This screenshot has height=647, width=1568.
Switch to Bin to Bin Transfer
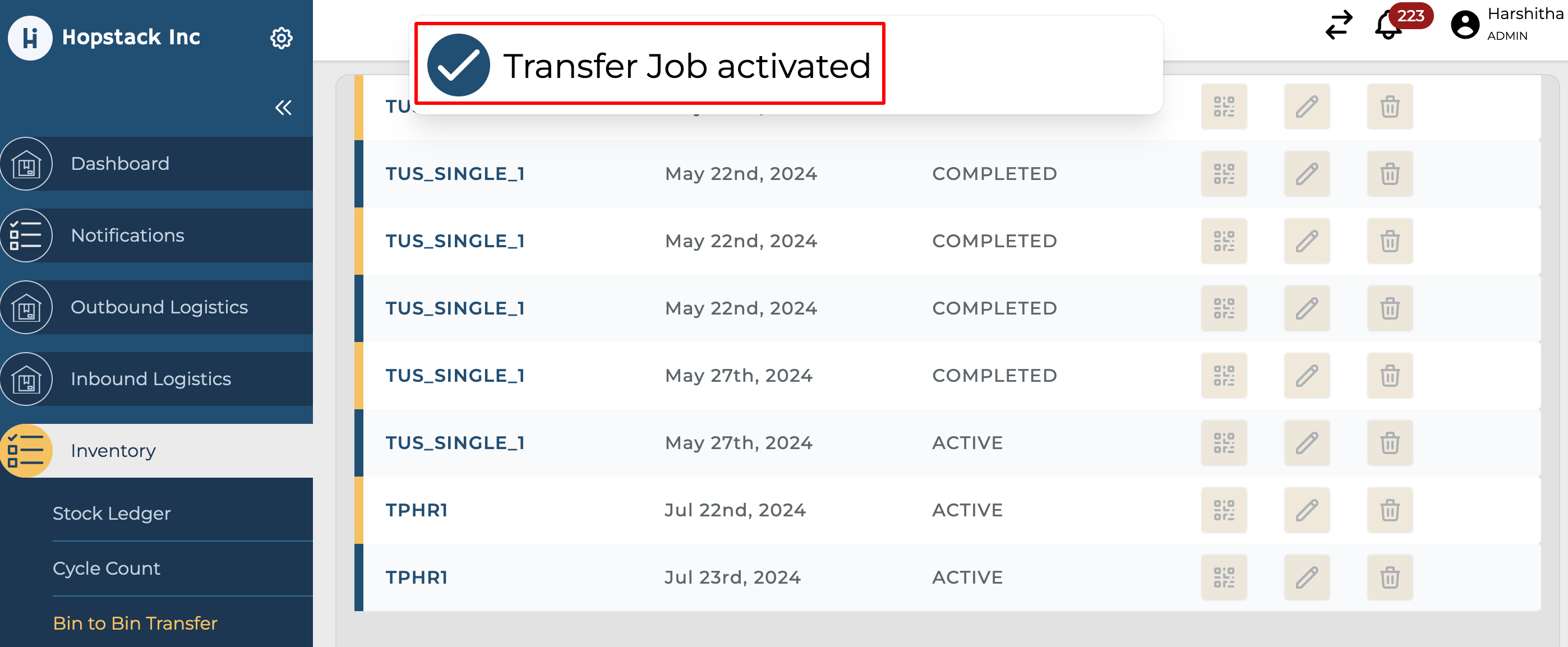tap(135, 623)
